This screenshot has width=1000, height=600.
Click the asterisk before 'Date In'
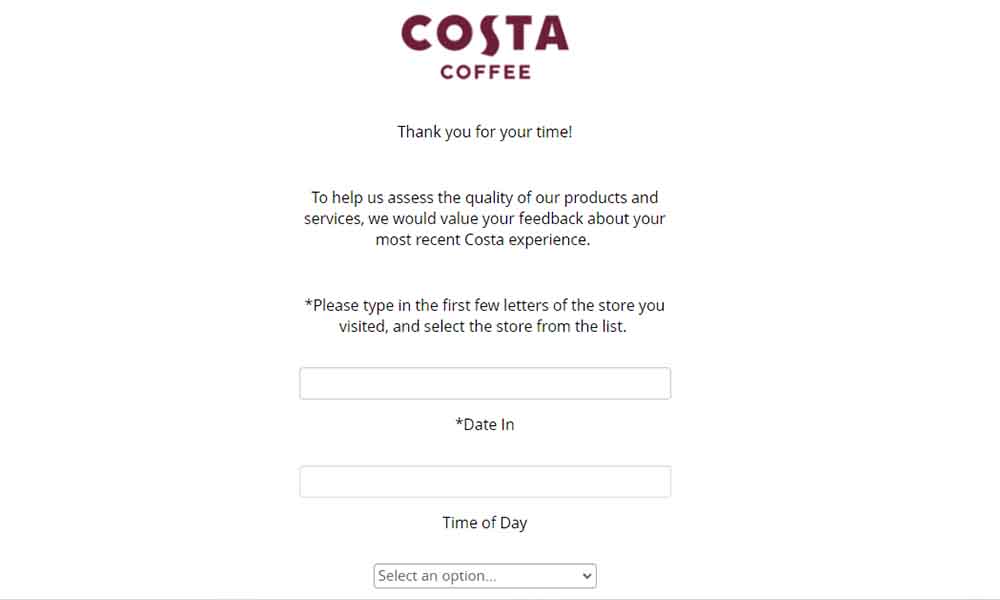coord(459,423)
